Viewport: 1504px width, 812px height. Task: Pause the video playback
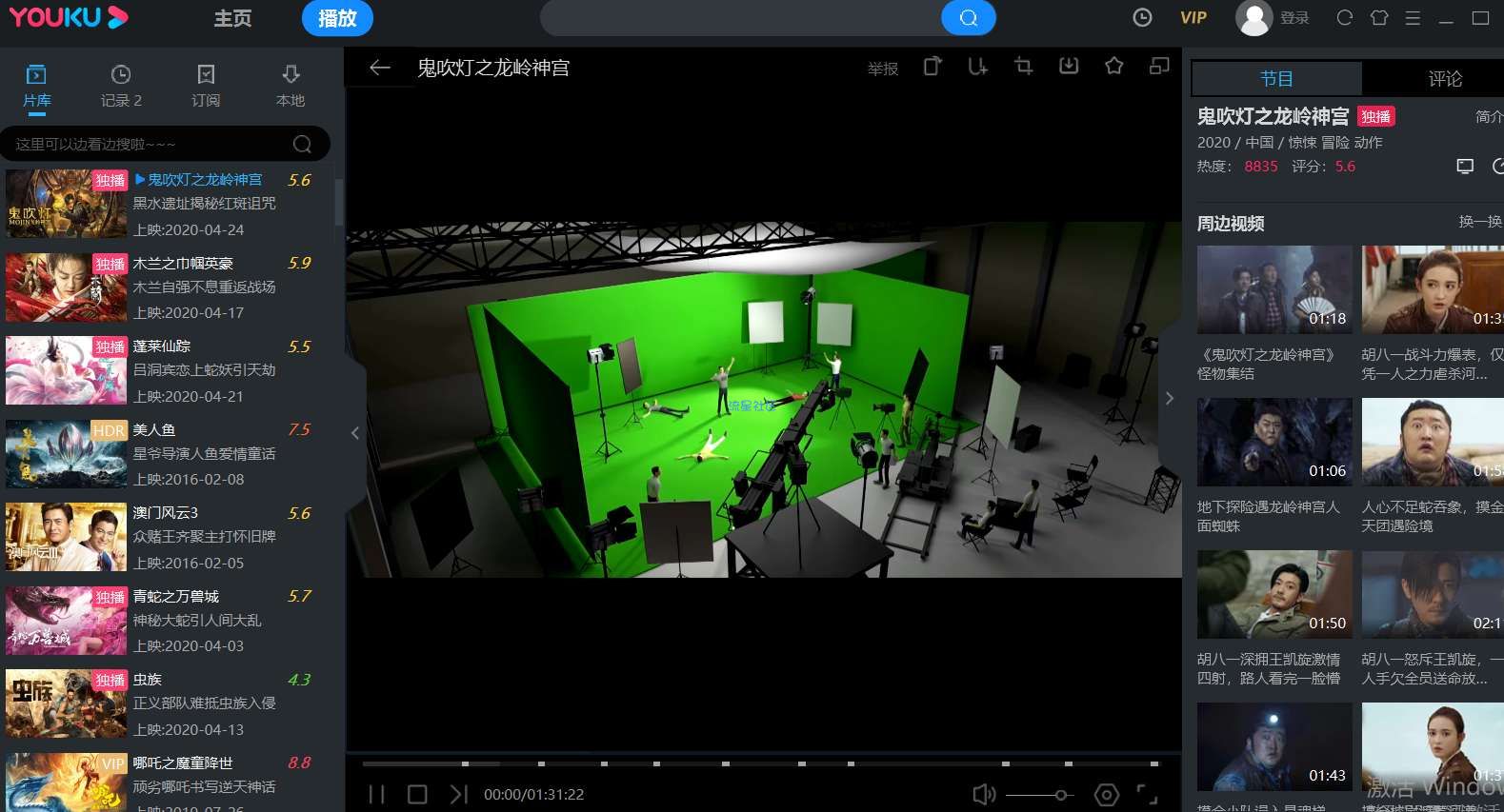(x=377, y=794)
